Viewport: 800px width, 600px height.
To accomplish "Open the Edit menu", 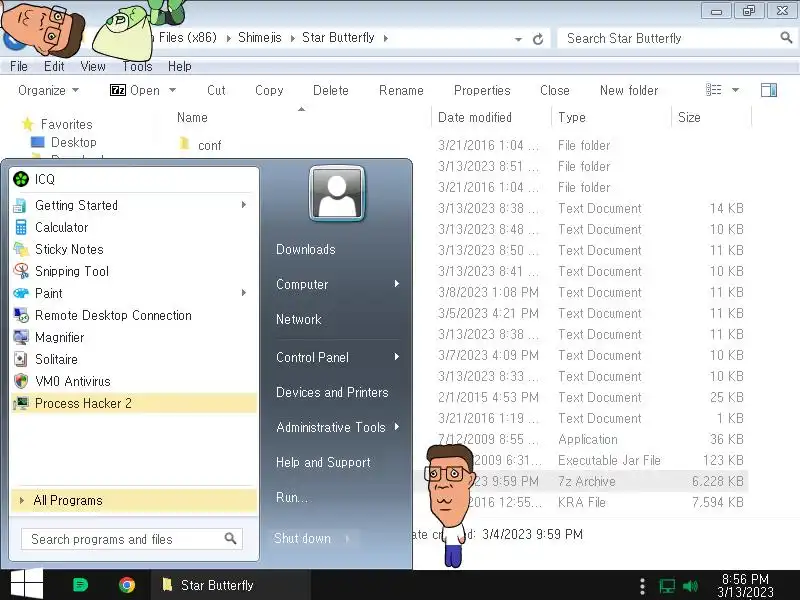I will pos(54,66).
